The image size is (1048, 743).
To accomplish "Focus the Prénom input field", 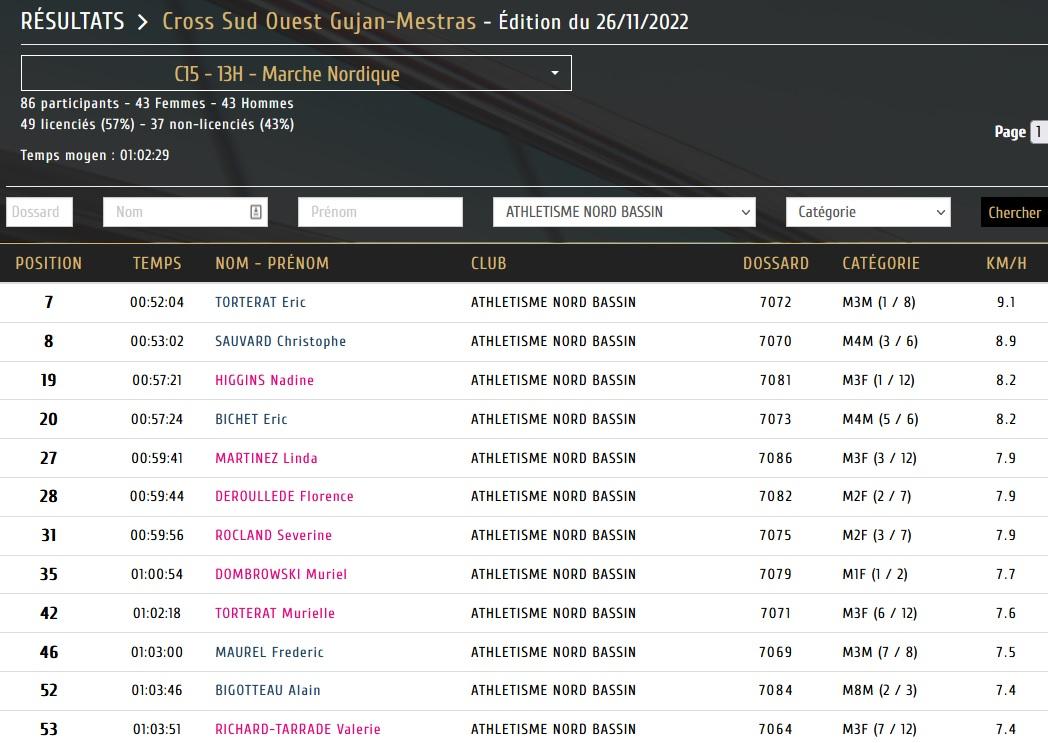I will point(380,212).
